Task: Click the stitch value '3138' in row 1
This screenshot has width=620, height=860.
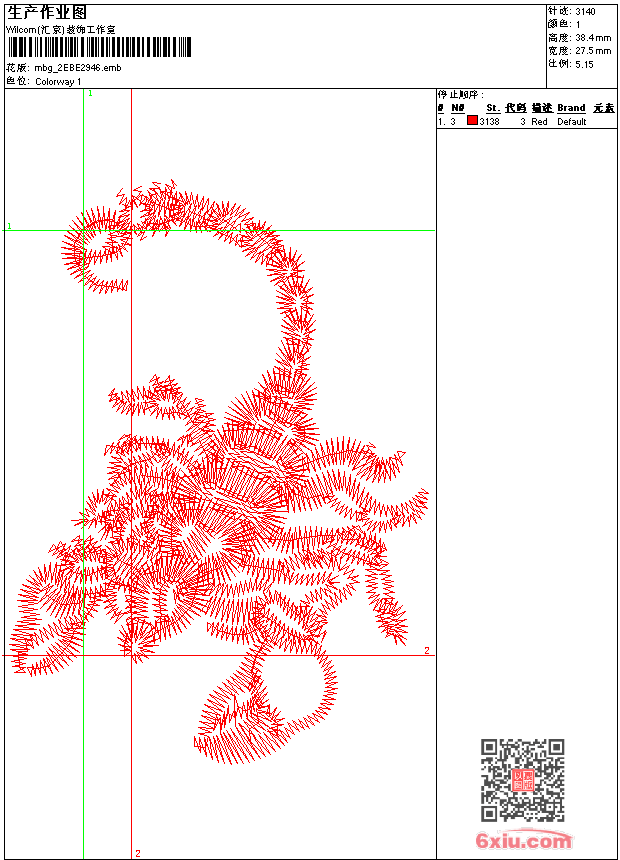Action: (489, 122)
